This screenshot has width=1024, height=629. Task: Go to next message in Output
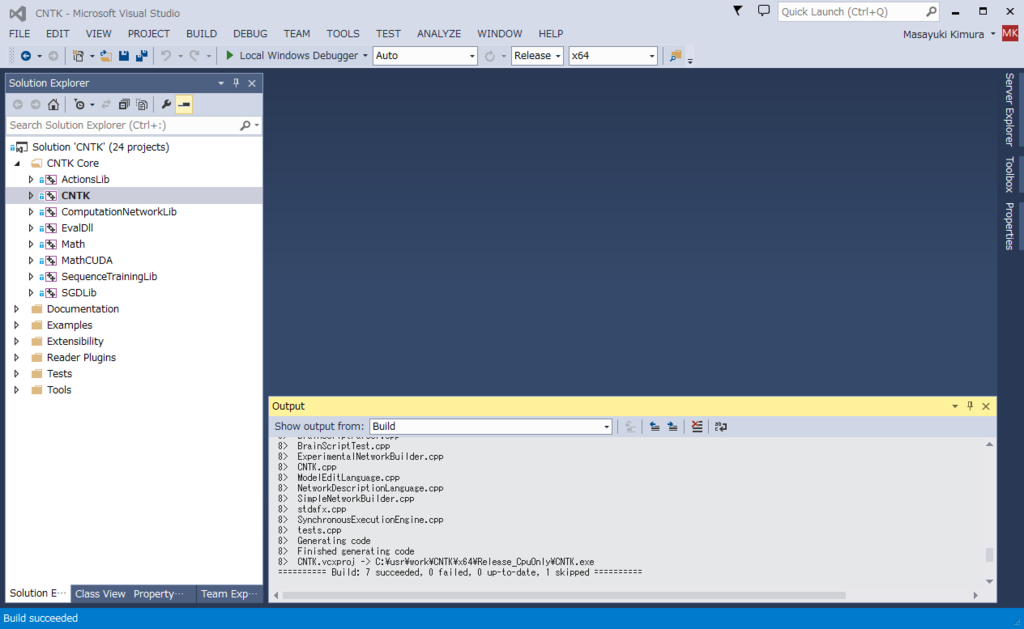pyautogui.click(x=673, y=427)
